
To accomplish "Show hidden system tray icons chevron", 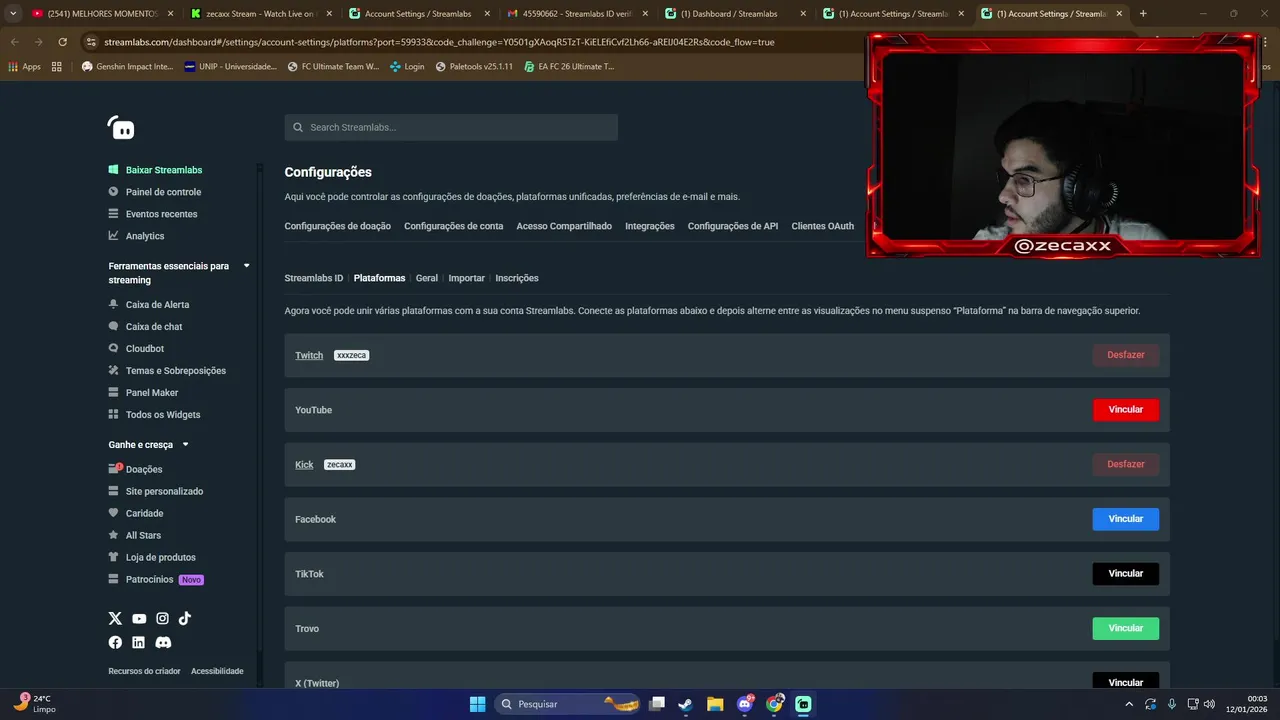I will (x=1129, y=704).
